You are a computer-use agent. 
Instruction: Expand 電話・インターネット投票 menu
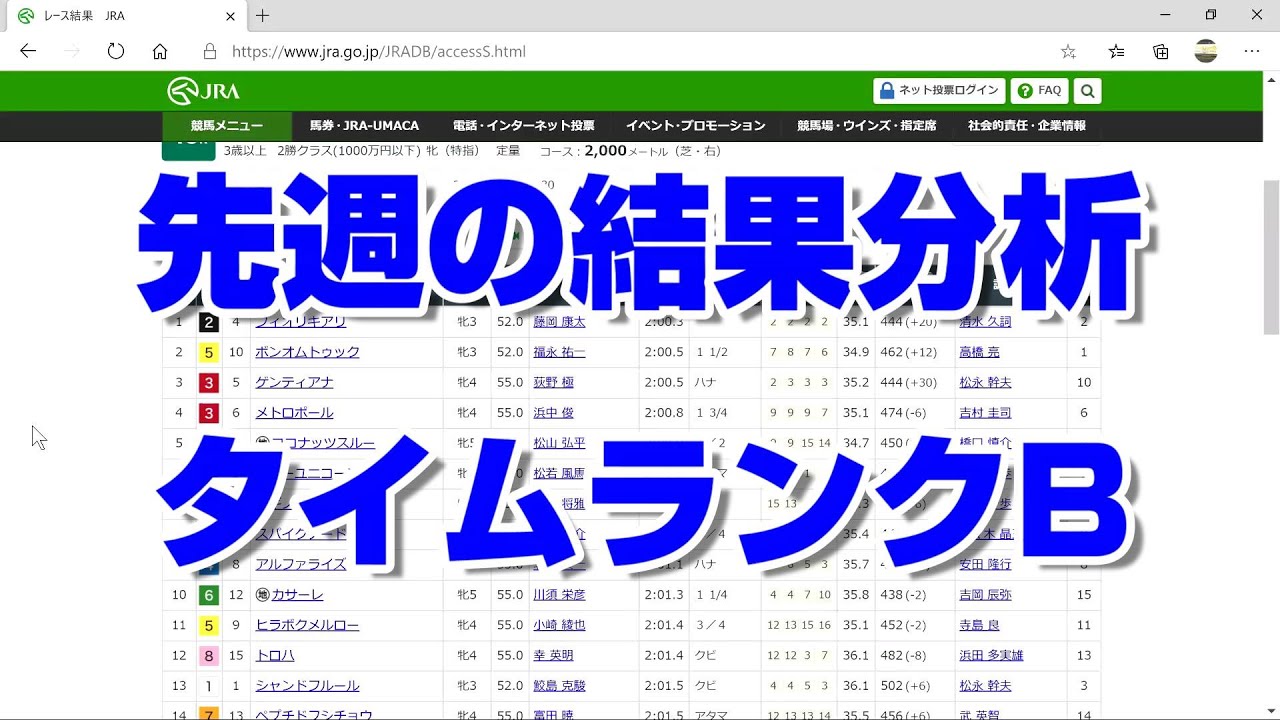tap(523, 126)
